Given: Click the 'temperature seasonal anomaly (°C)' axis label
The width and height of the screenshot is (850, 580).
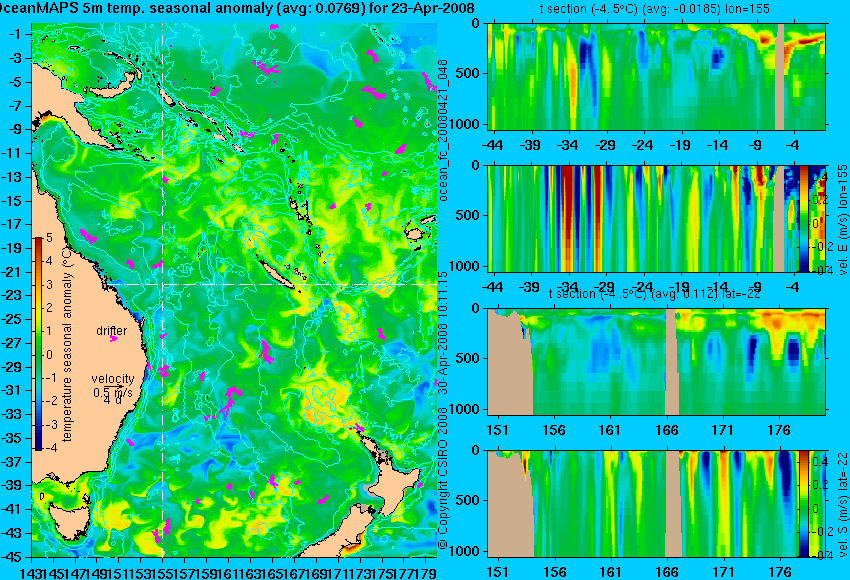Looking at the screenshot, I should pyautogui.click(x=67, y=343).
